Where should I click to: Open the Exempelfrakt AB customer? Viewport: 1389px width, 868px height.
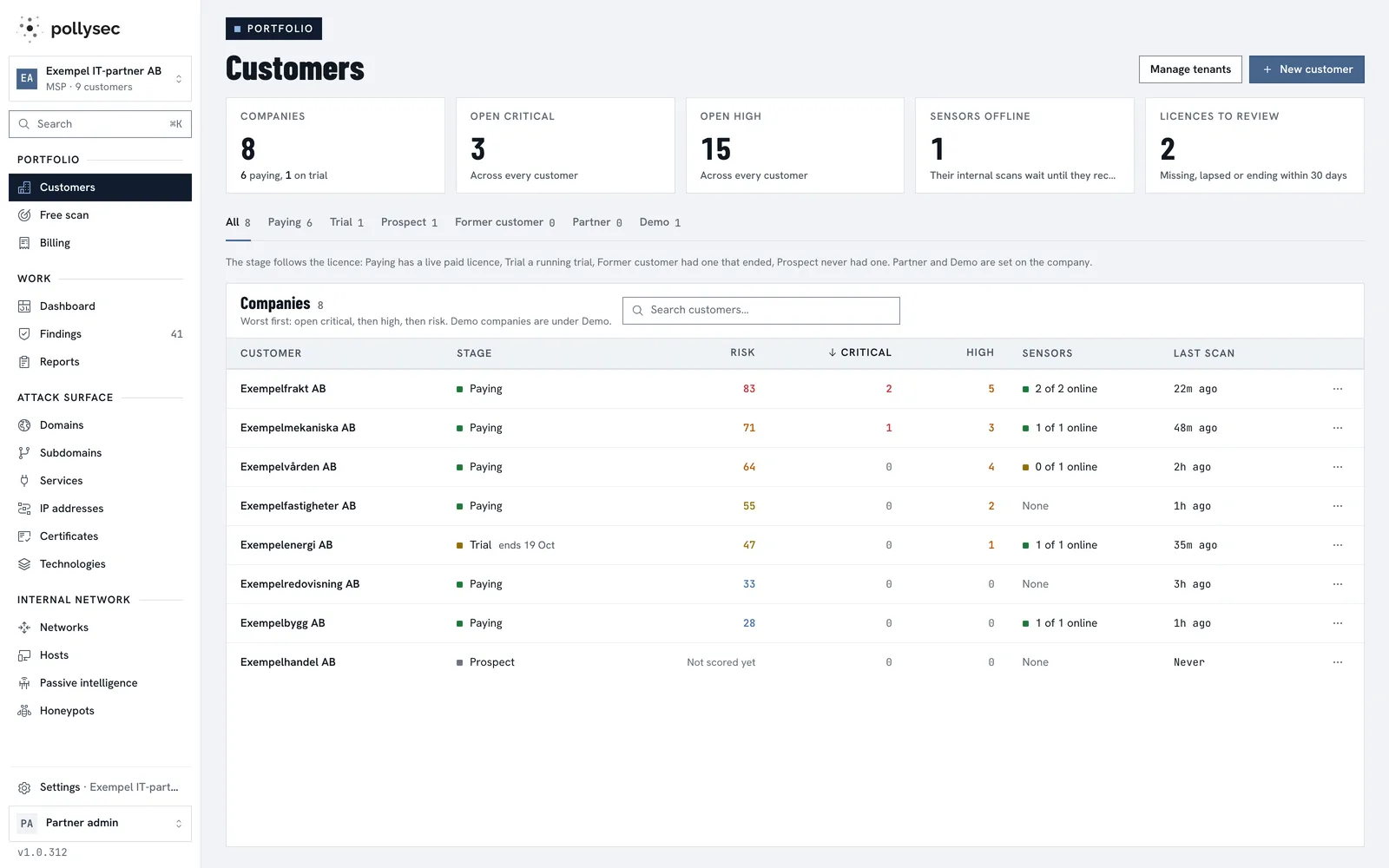coord(283,389)
